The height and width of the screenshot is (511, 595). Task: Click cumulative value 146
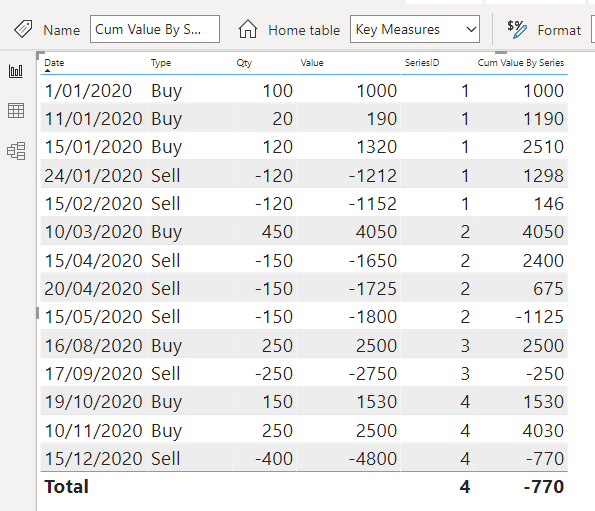click(549, 204)
